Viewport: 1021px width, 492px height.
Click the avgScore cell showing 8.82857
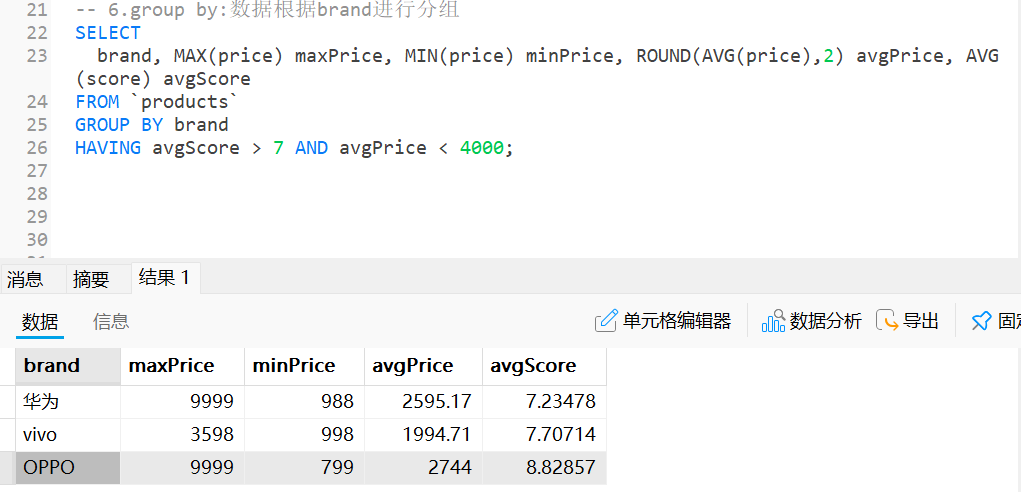tap(542, 467)
